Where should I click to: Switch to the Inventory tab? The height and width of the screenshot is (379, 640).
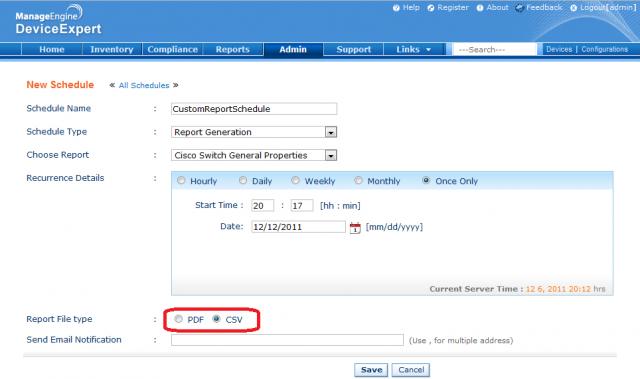coord(112,49)
